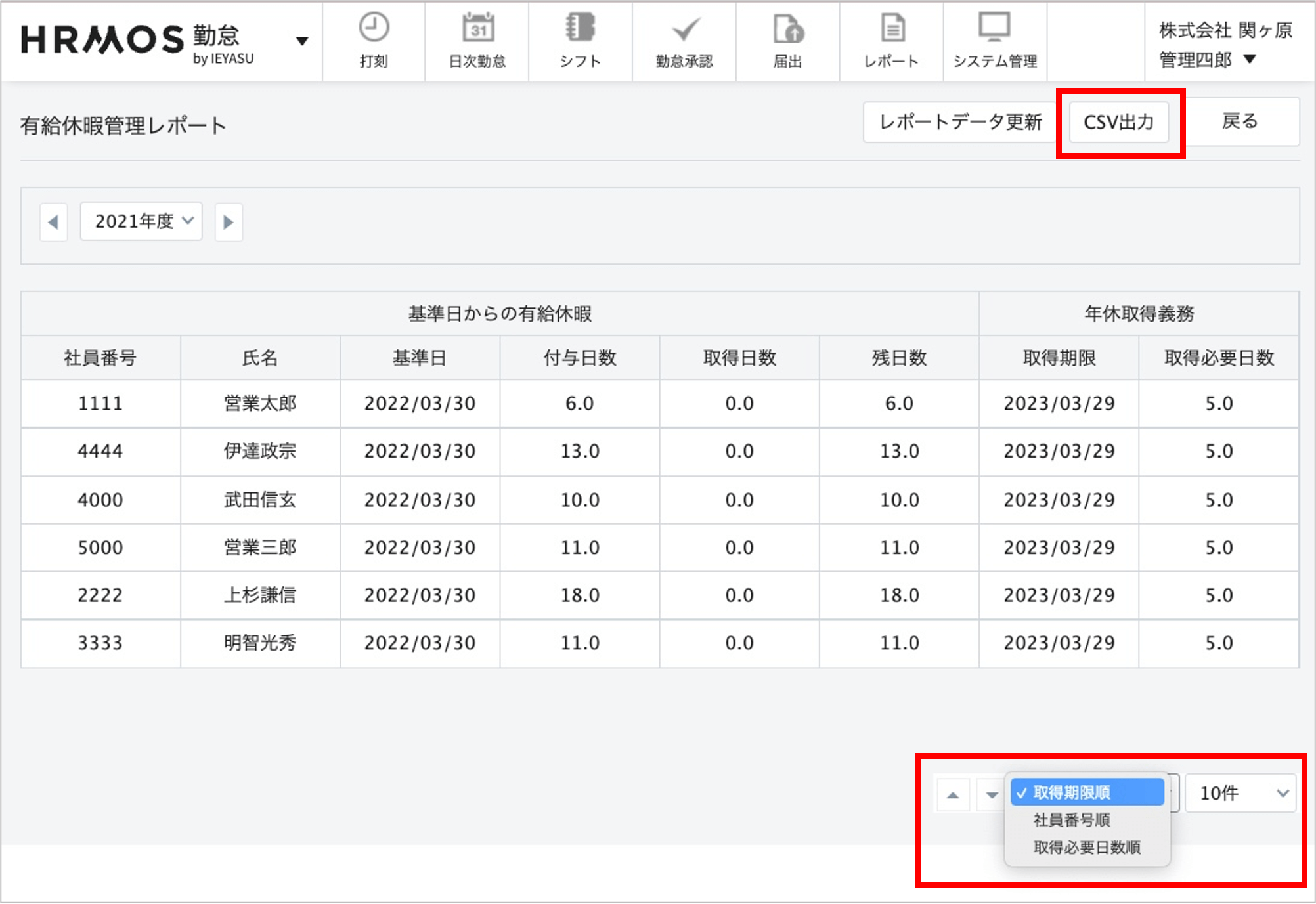Click the CSV出力 button
The width and height of the screenshot is (1316, 904).
pyautogui.click(x=1118, y=122)
